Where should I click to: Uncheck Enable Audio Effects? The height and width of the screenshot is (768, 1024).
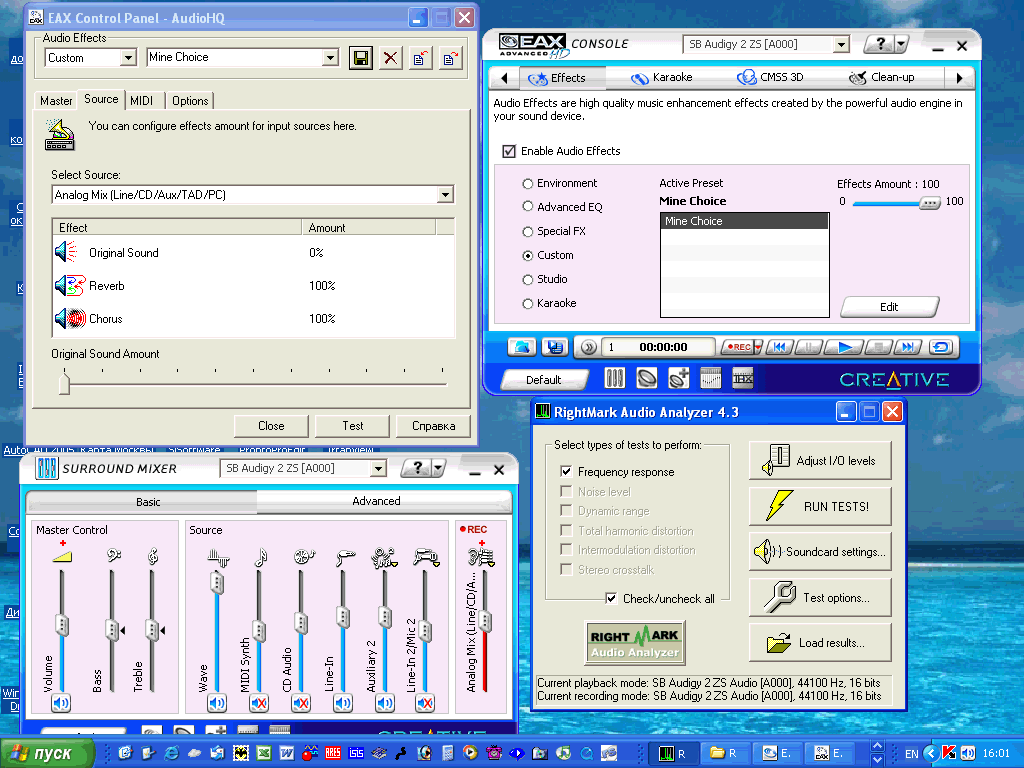click(509, 152)
